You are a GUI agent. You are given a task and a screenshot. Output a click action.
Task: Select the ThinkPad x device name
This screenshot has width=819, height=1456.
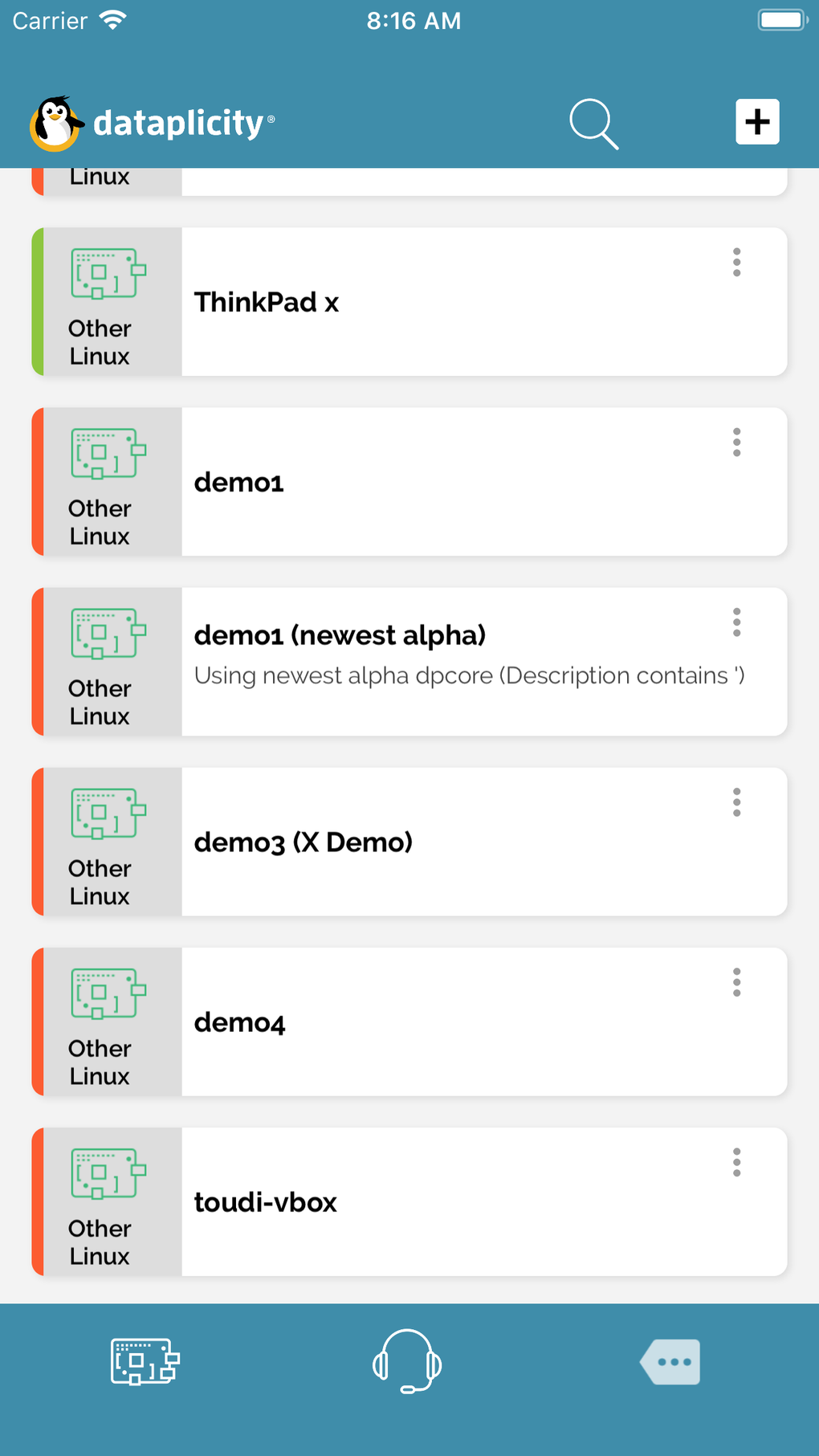pyautogui.click(x=267, y=303)
